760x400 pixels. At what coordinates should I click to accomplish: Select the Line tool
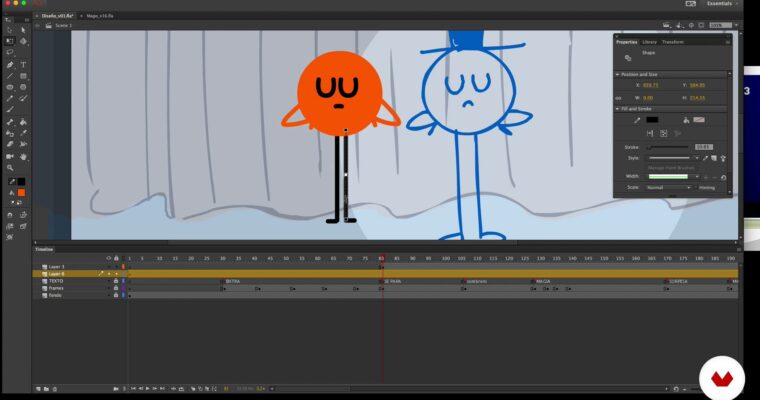[10, 76]
